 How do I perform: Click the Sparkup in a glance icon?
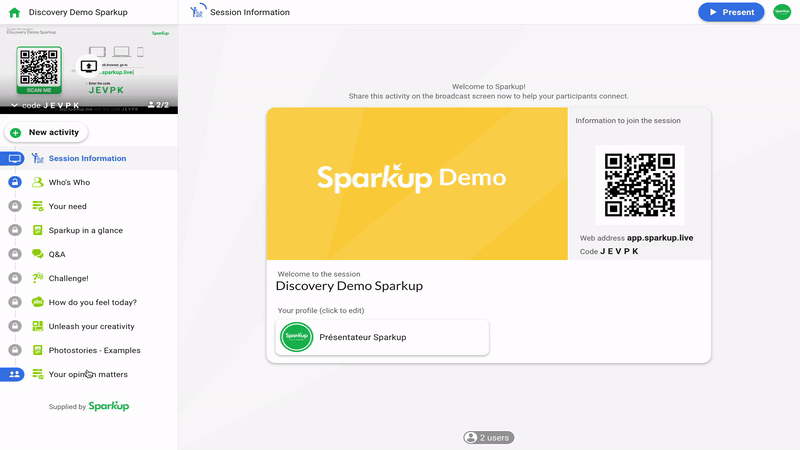38,230
